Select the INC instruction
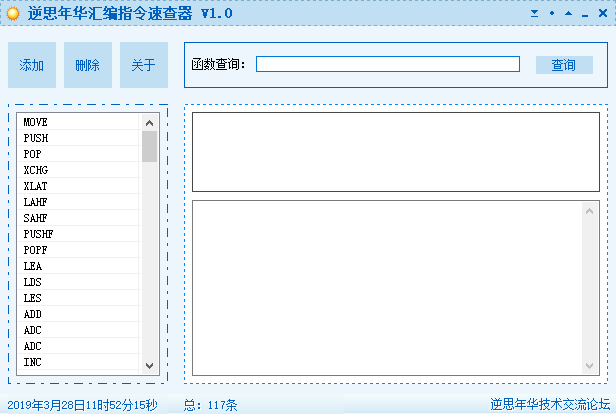616x414 pixels. tap(80, 362)
